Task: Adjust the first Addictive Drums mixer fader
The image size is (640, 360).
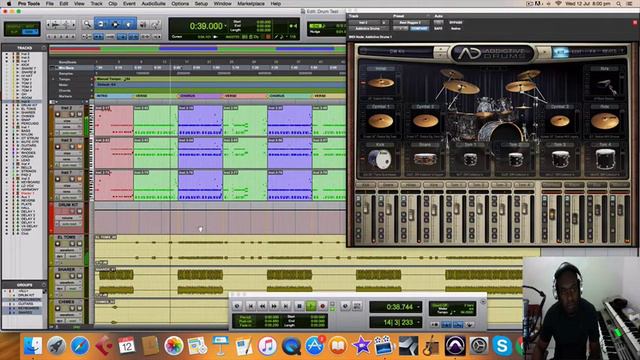Action: (366, 208)
